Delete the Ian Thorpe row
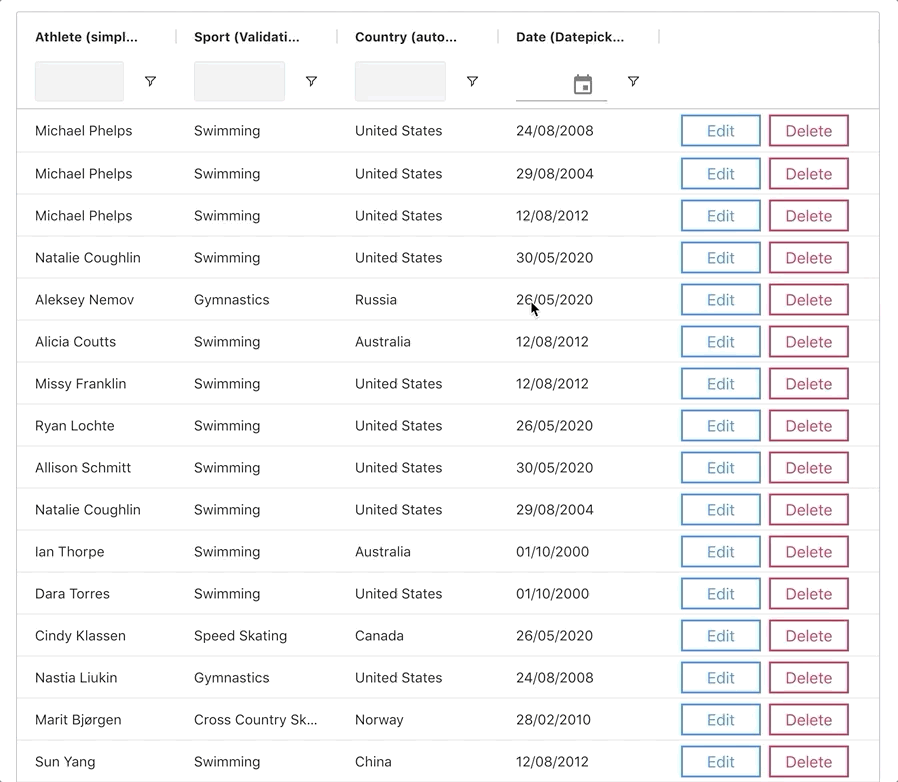The width and height of the screenshot is (898, 782). click(x=809, y=552)
